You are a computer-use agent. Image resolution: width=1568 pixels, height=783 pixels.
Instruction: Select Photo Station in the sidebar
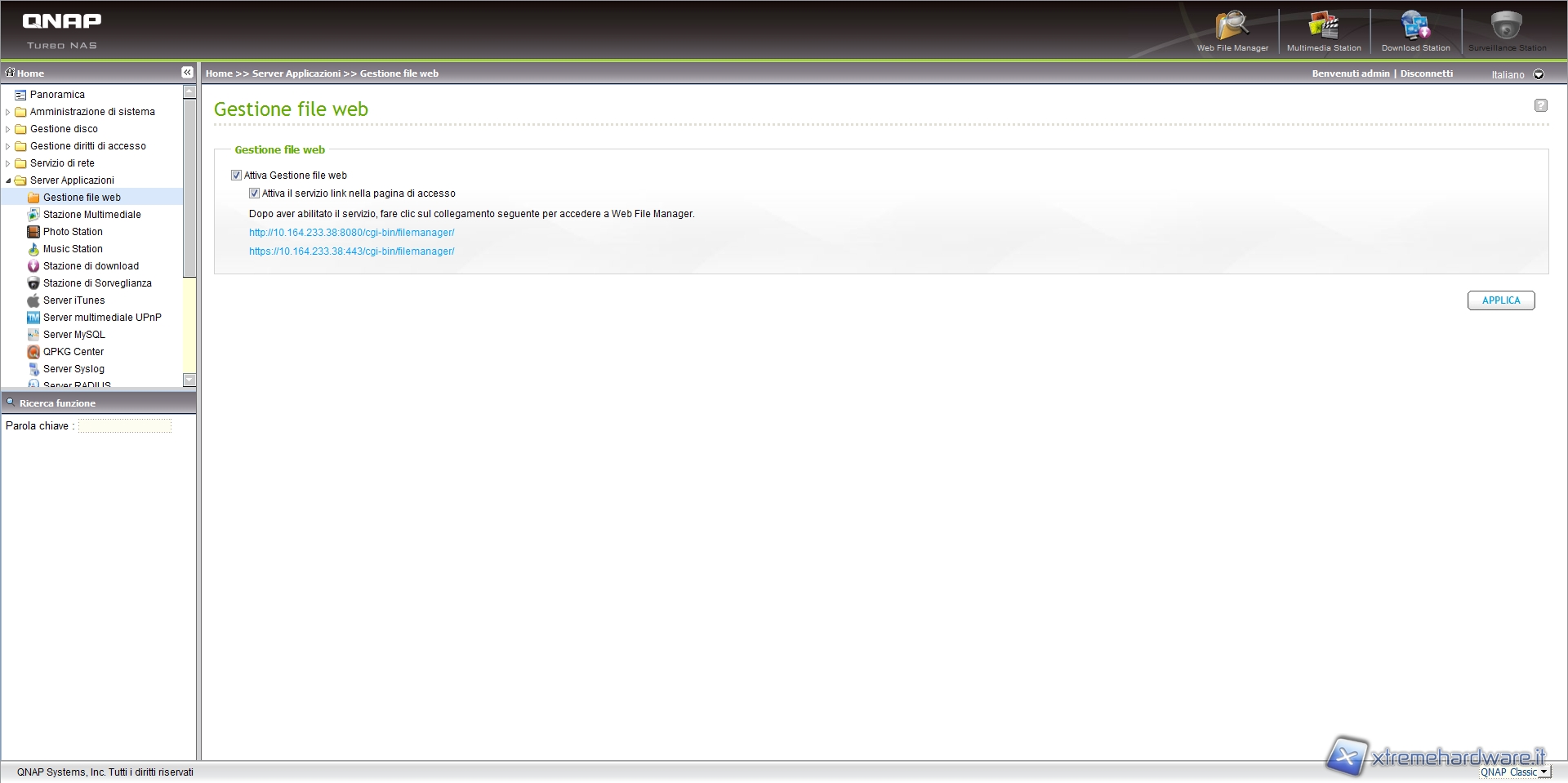[x=73, y=232]
